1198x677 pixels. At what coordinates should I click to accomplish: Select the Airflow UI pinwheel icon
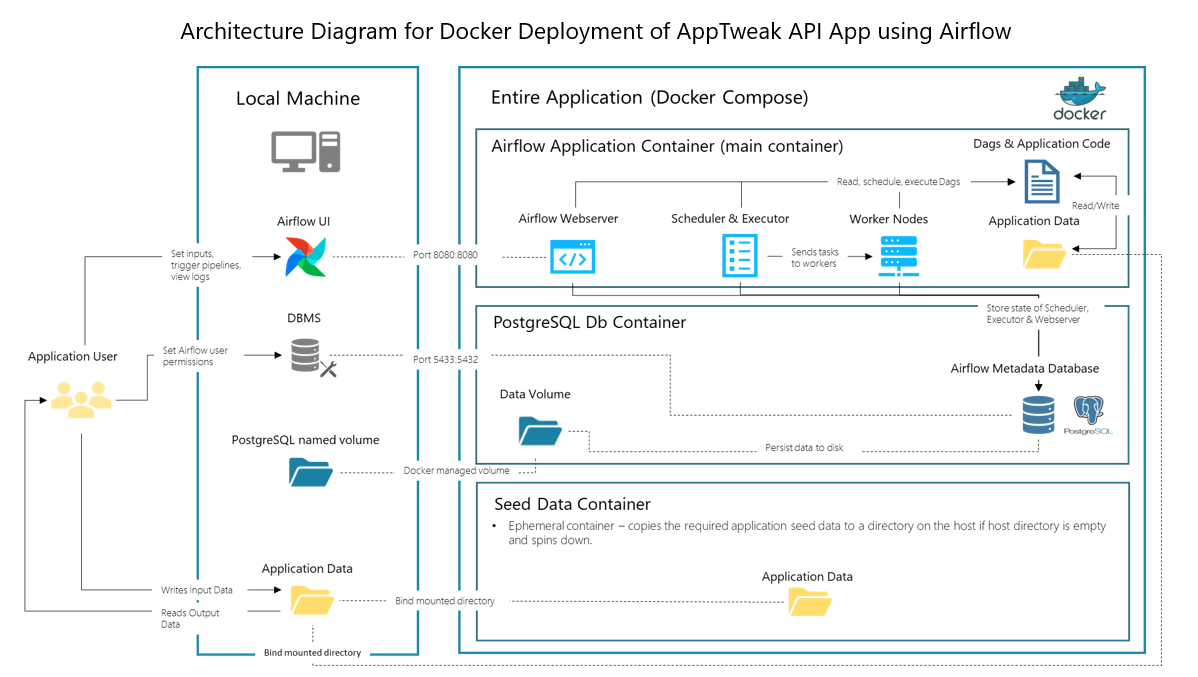(304, 257)
